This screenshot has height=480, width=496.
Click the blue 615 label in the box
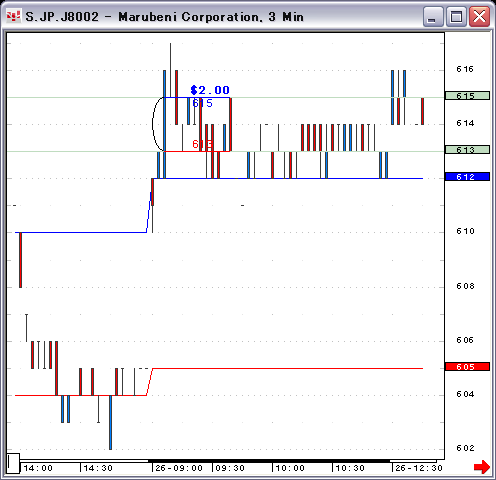point(203,103)
